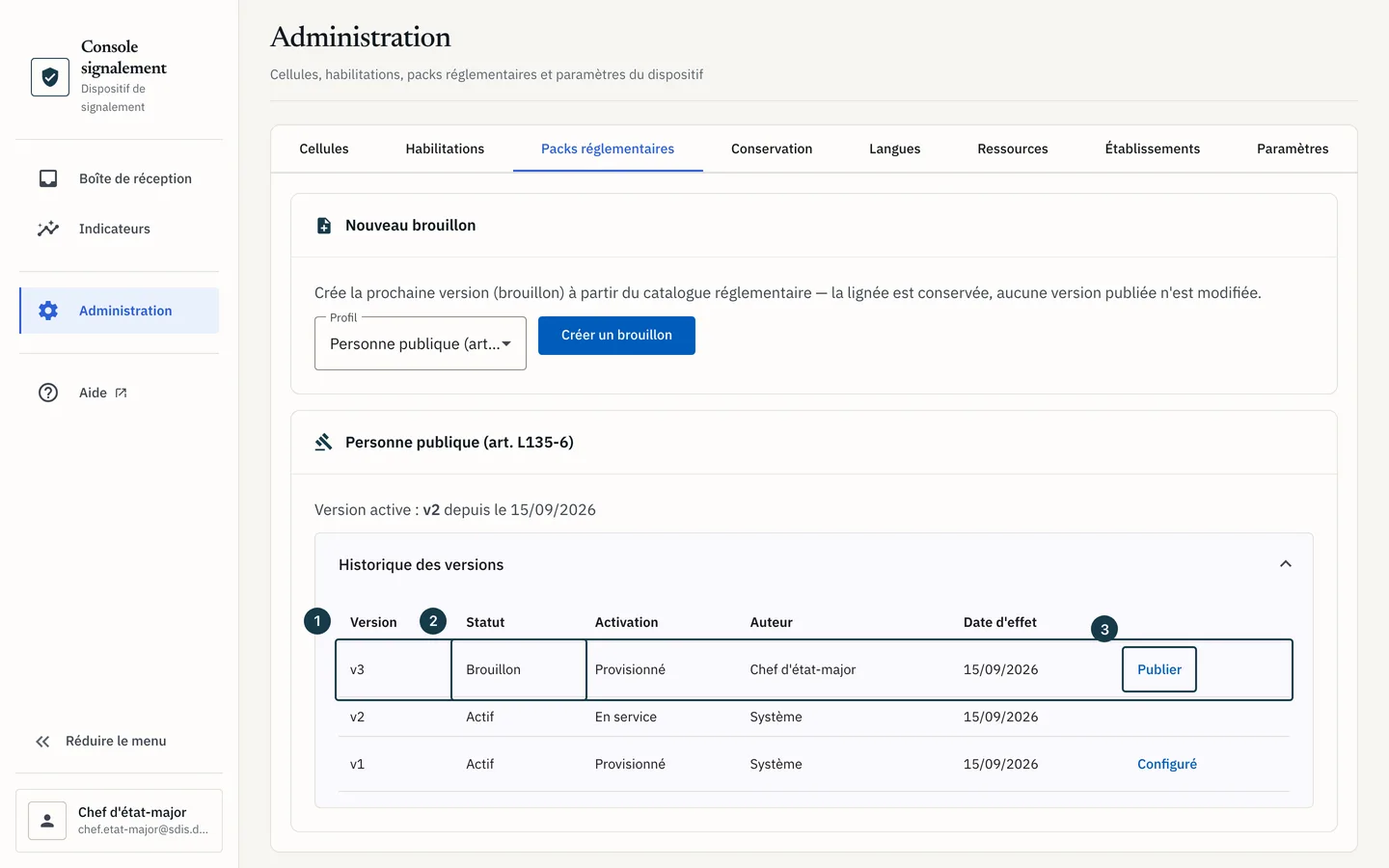Click the chart icon beside Indicateurs
Image resolution: width=1389 pixels, height=868 pixels.
[48, 229]
